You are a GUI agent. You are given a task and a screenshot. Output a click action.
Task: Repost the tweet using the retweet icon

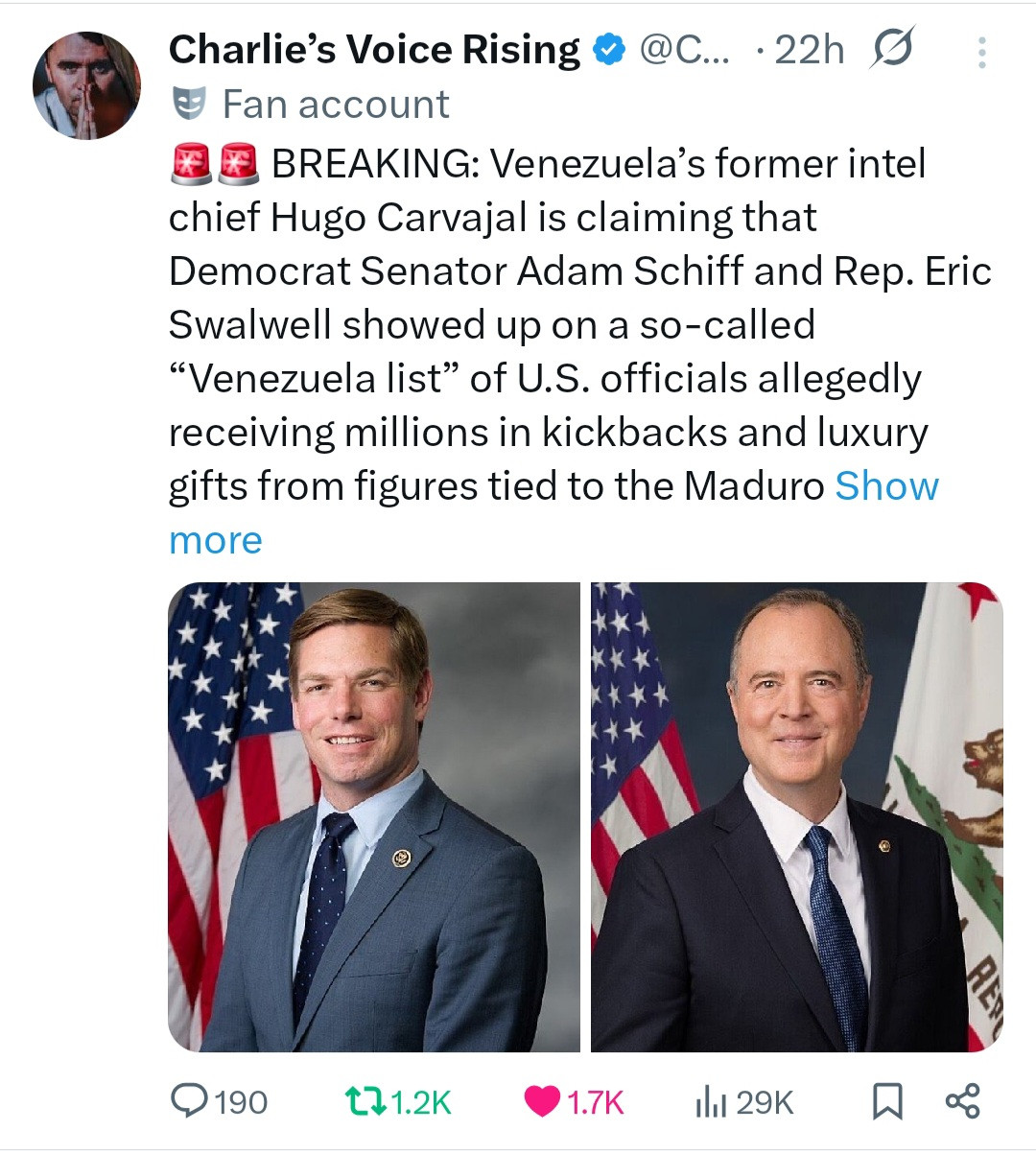coord(365,1101)
